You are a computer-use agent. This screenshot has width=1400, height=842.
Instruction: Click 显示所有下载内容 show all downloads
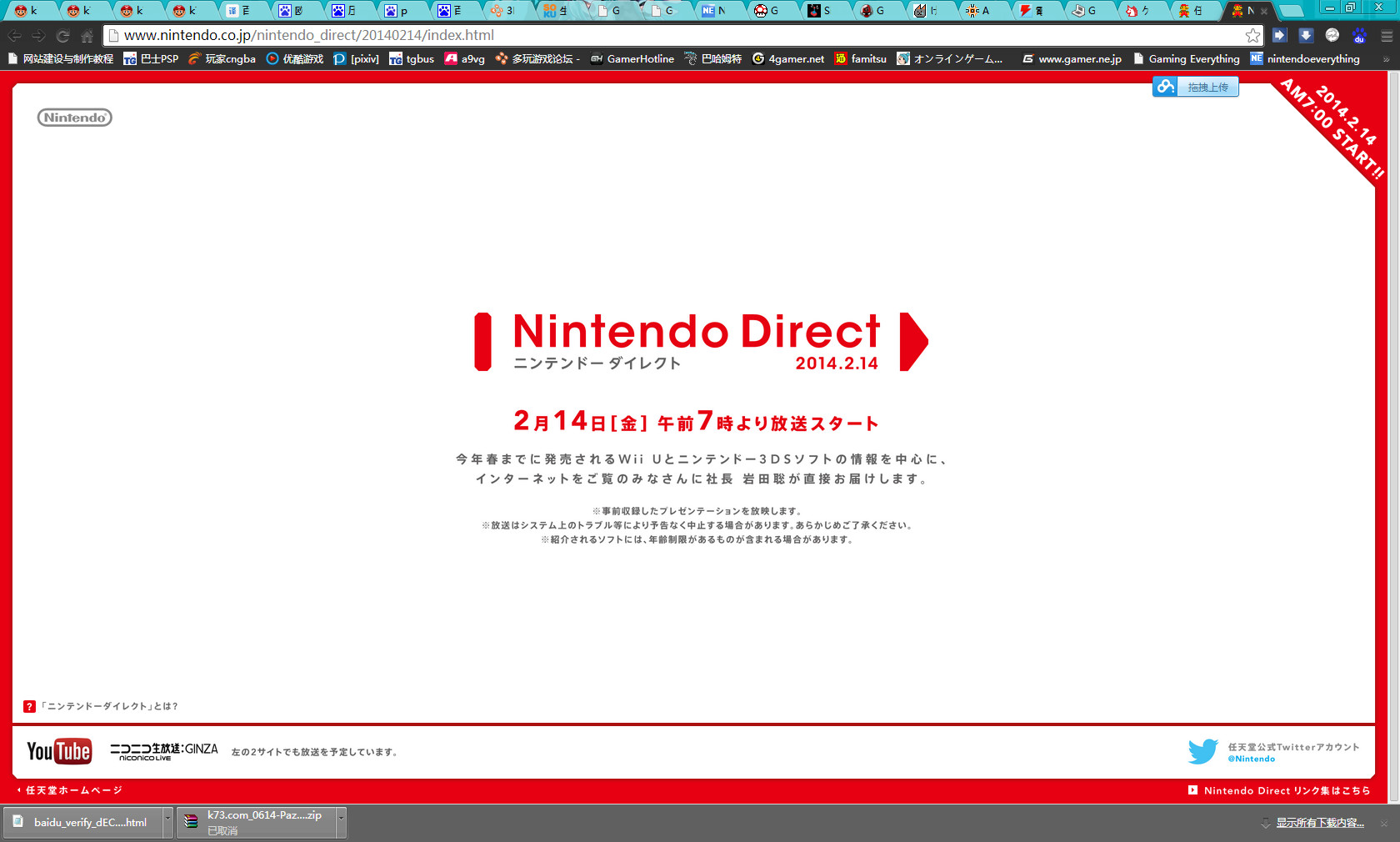(1320, 823)
